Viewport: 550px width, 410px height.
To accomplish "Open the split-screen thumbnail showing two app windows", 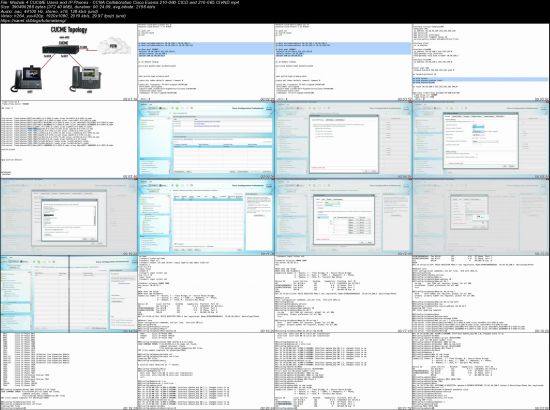I will point(69,294).
